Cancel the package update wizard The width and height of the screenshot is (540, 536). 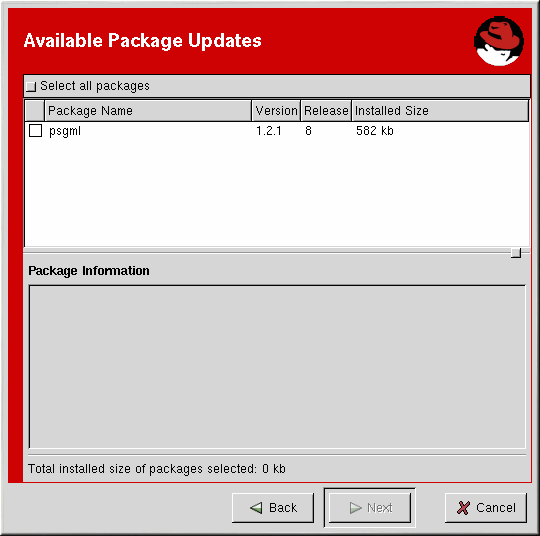[x=486, y=508]
